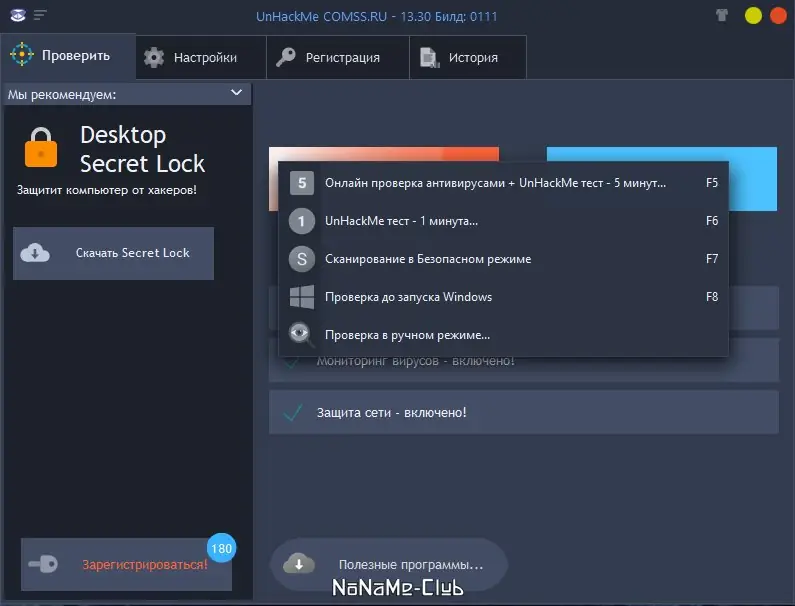Image resolution: width=795 pixels, height=606 pixels.
Task: Click the yellow minimize circle
Action: tap(753, 16)
